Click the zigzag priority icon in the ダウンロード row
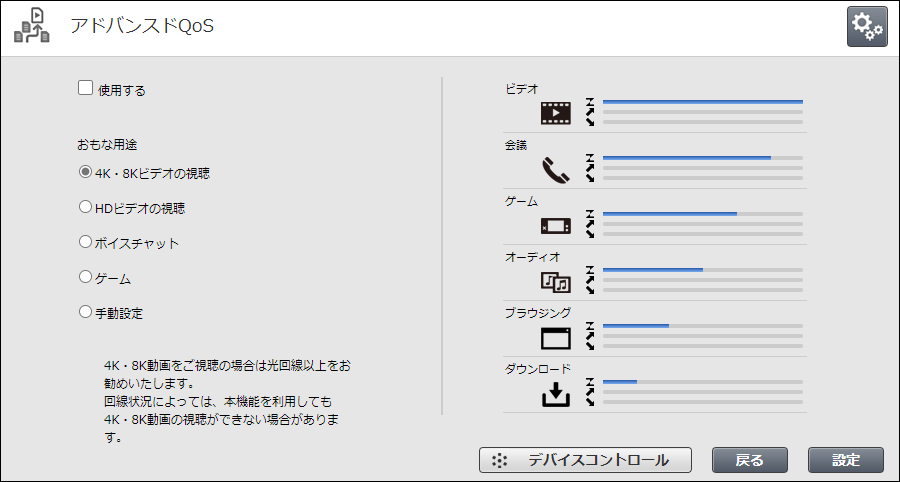This screenshot has width=900, height=482. [x=590, y=382]
